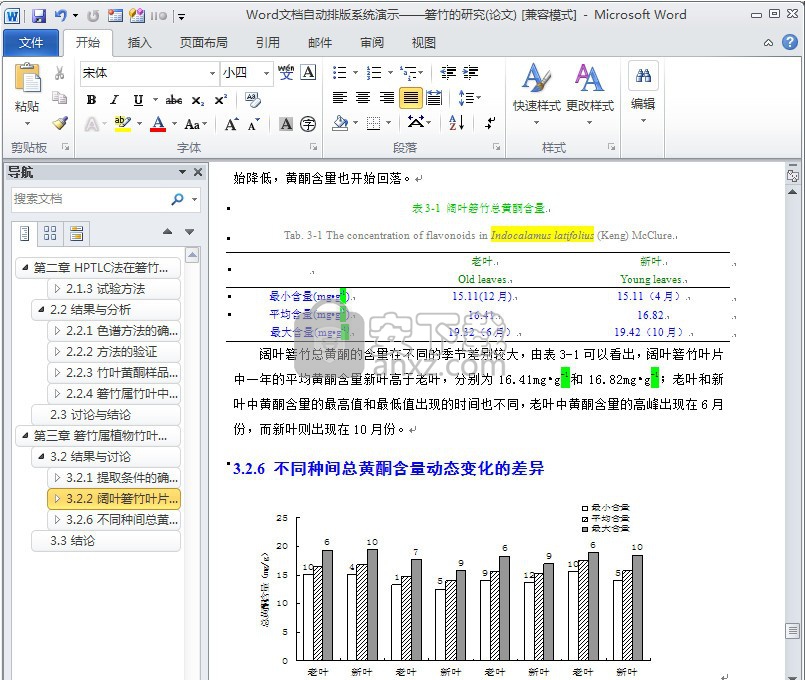Image resolution: width=805 pixels, height=680 pixels.
Task: Apply strikethrough to text
Action: click(174, 100)
